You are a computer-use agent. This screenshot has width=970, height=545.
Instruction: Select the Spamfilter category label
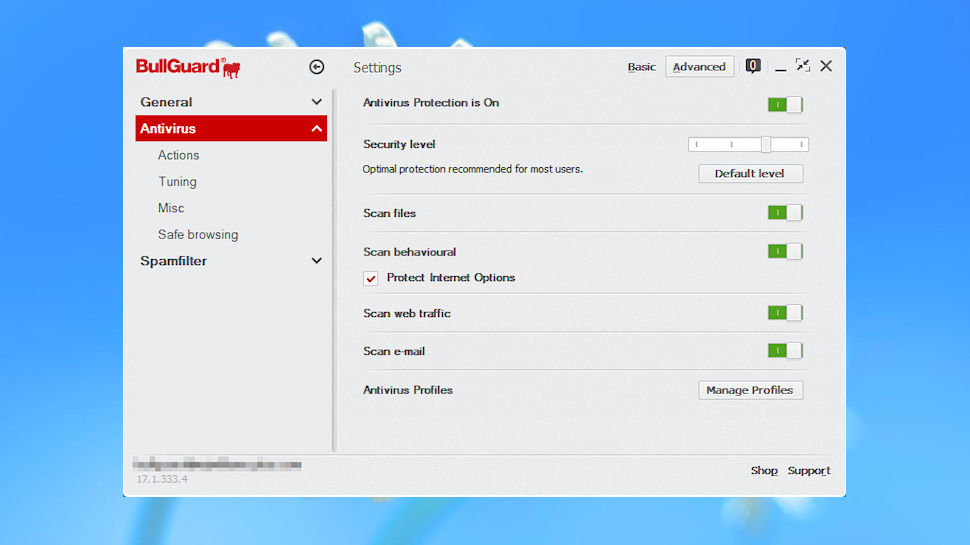click(173, 261)
